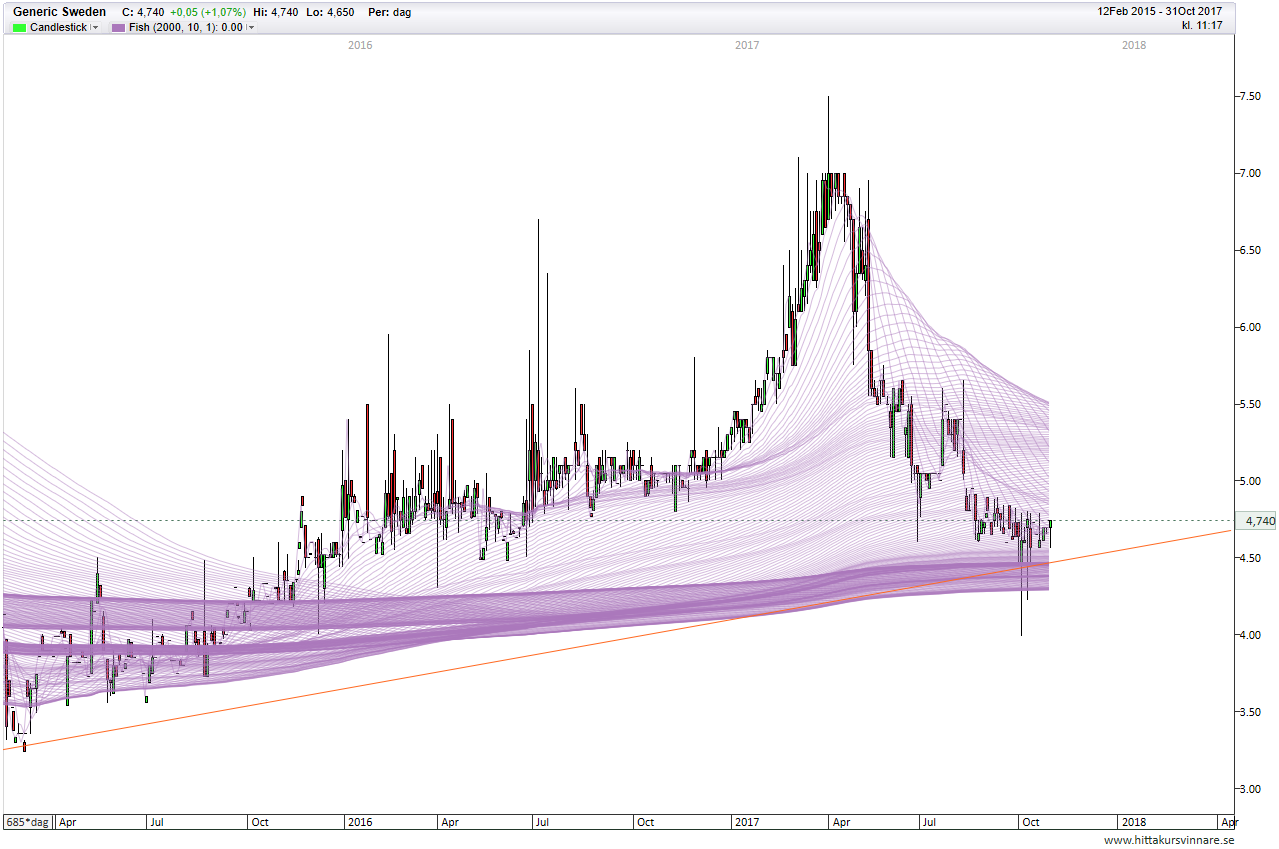Expand the Fish indicator dropdown arrow
This screenshot has width=1279, height=849.
pyautogui.click(x=251, y=28)
